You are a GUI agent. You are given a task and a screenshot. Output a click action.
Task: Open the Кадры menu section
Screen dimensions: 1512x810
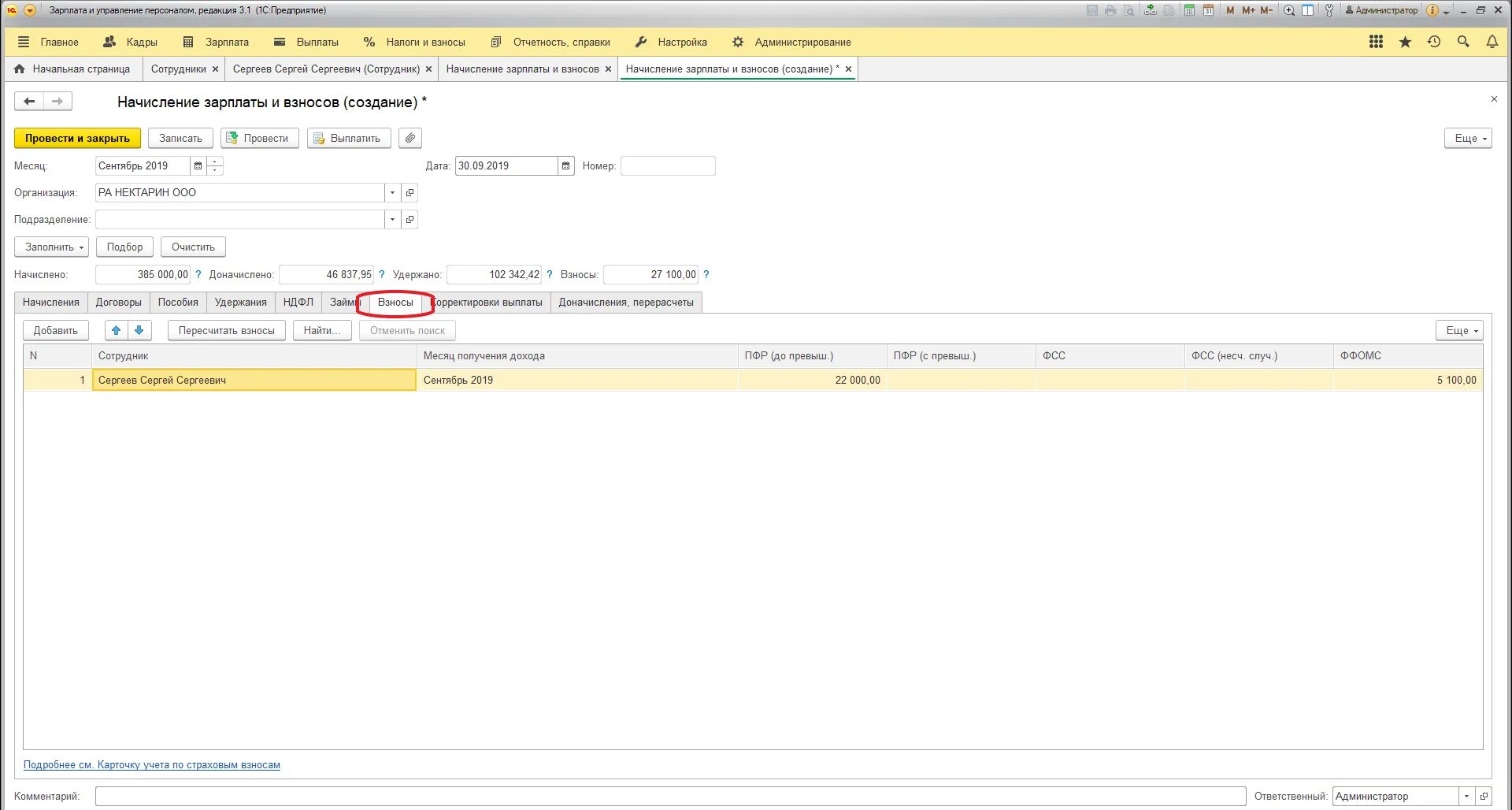tap(131, 42)
